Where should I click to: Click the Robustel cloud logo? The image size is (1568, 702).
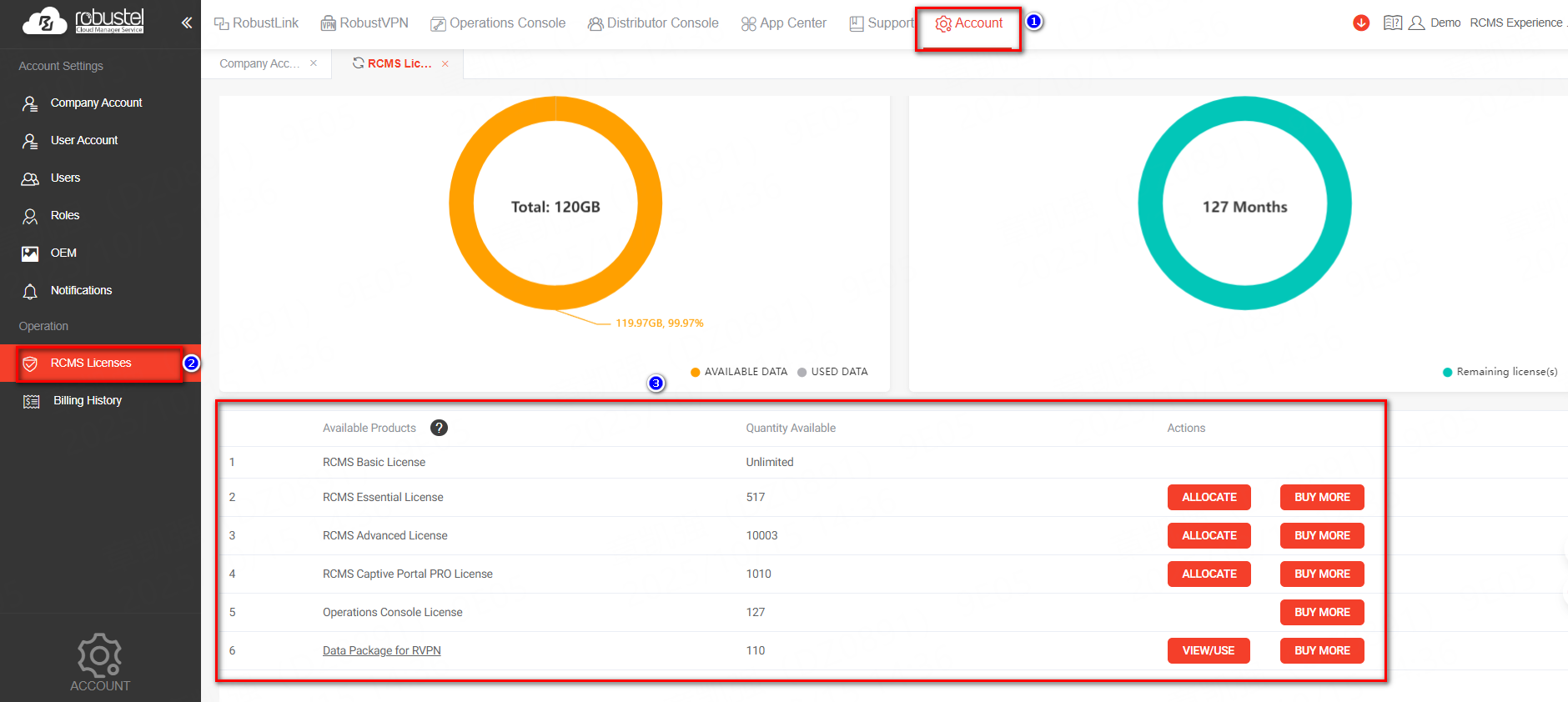pyautogui.click(x=83, y=22)
